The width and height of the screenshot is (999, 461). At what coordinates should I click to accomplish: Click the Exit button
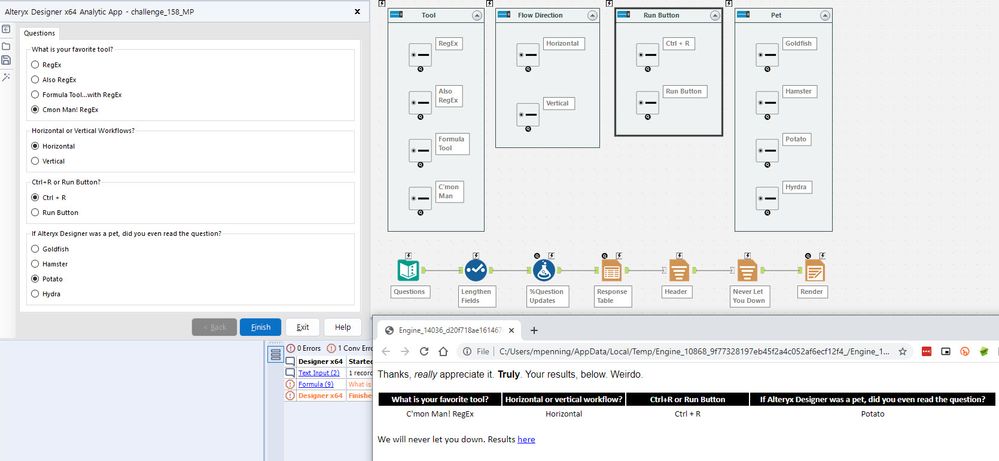click(303, 327)
